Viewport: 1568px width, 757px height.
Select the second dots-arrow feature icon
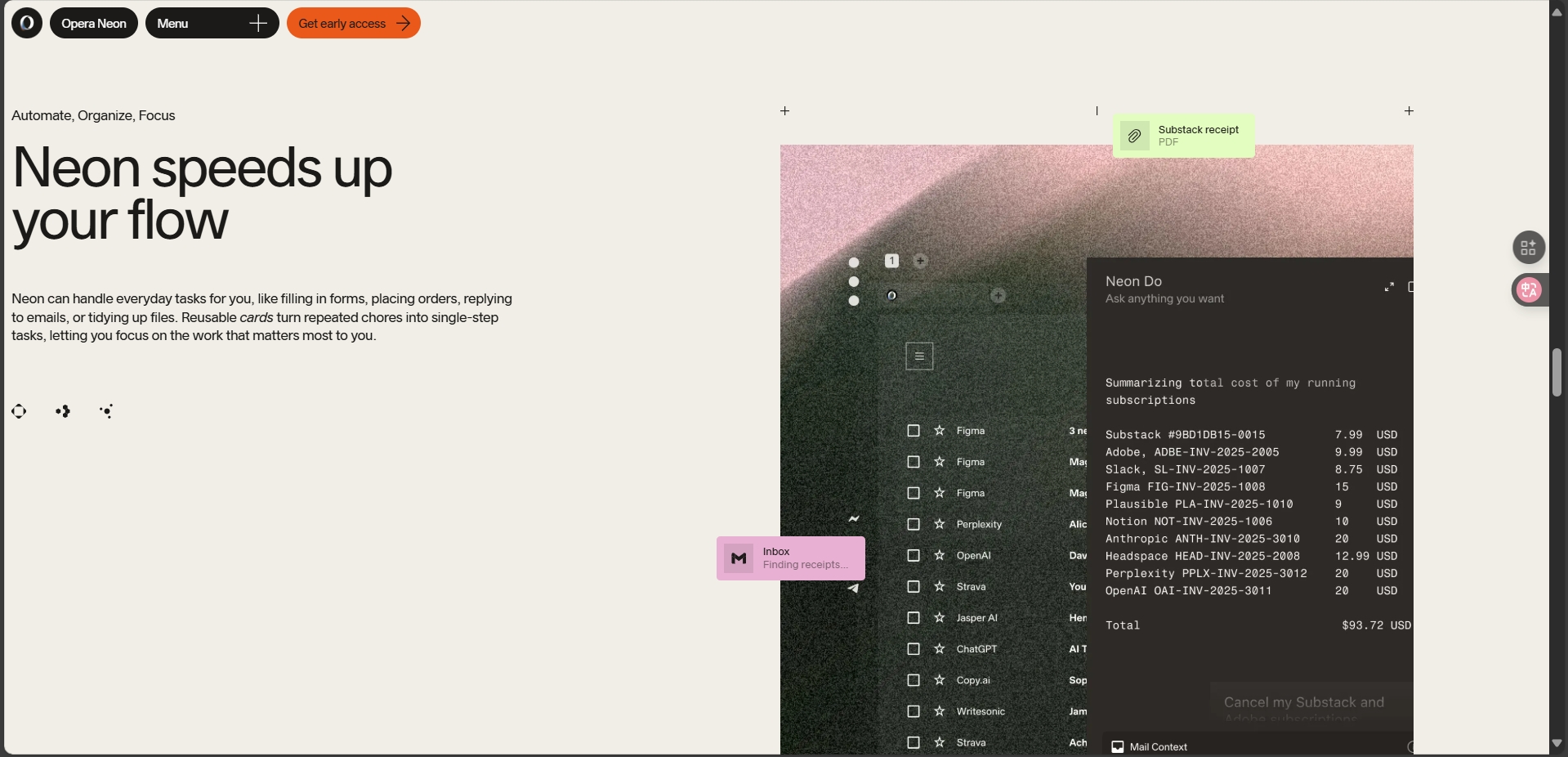(63, 411)
